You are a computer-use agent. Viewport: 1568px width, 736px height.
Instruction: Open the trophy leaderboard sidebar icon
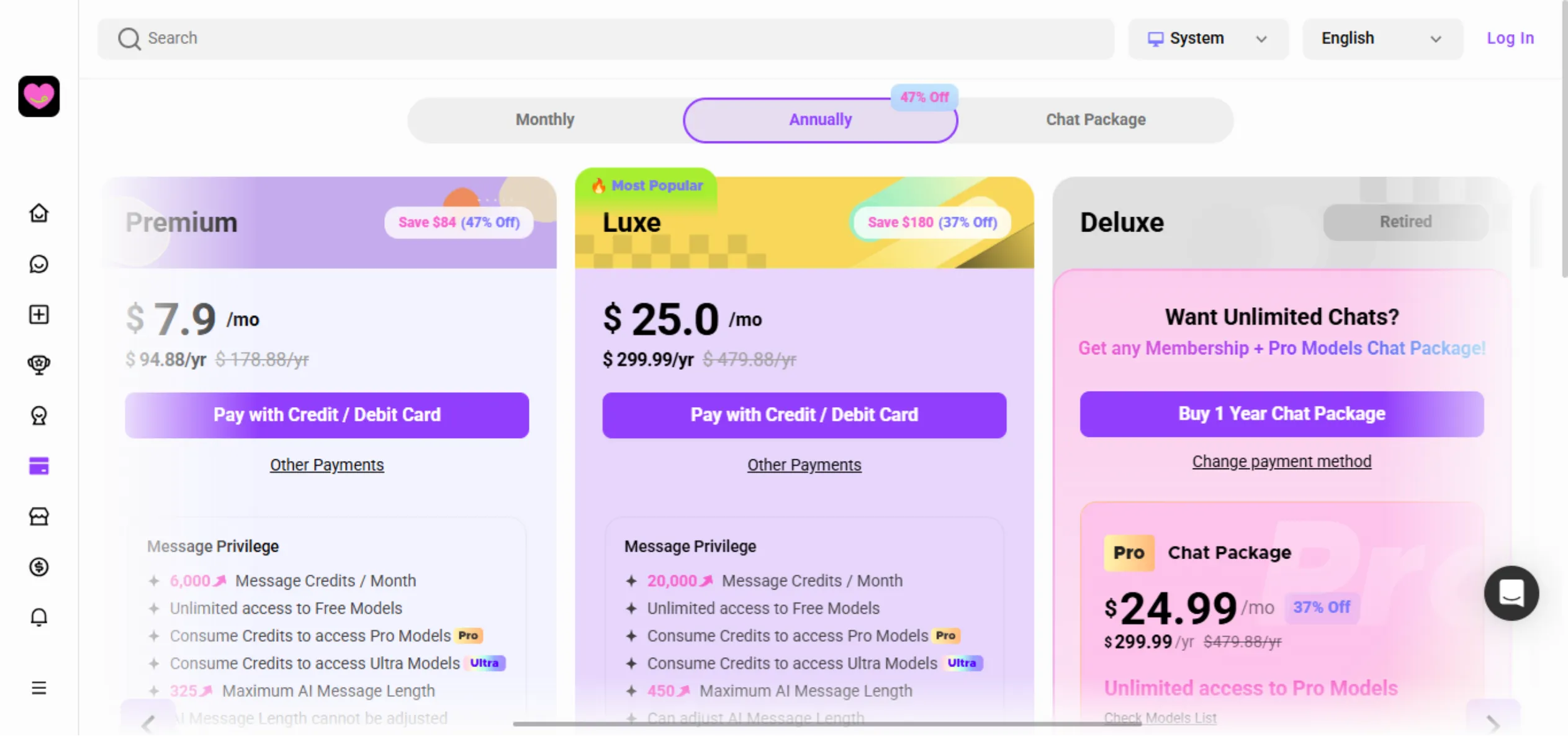[x=38, y=364]
